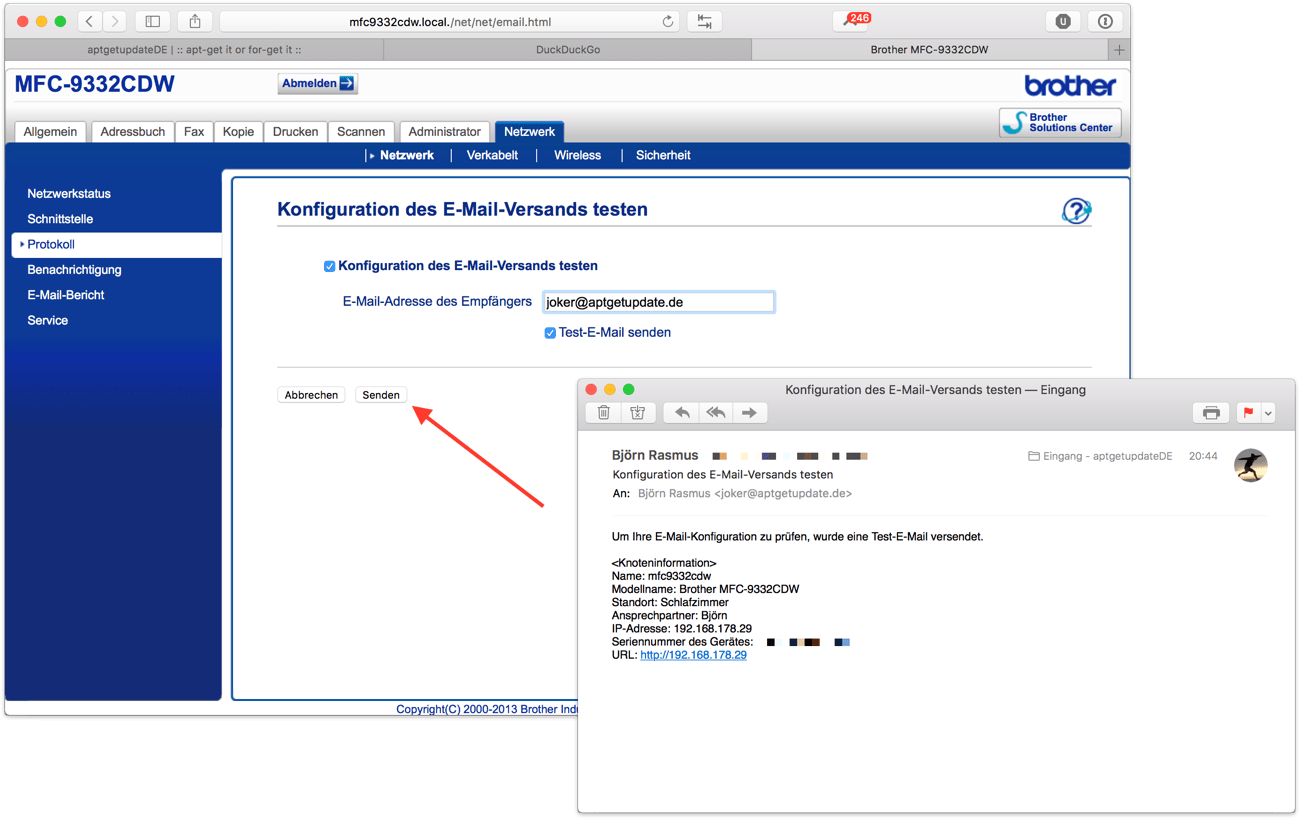Delete the email with trash icon

point(604,413)
